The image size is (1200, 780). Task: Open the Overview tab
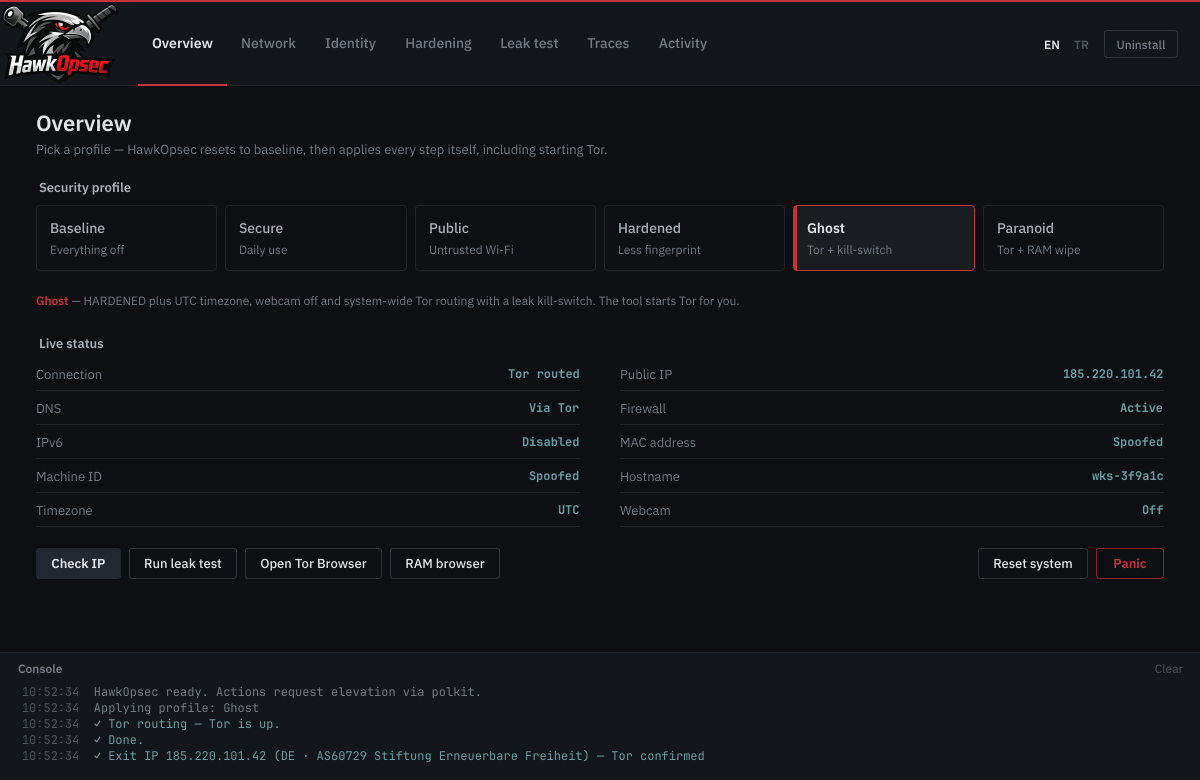[x=182, y=44]
